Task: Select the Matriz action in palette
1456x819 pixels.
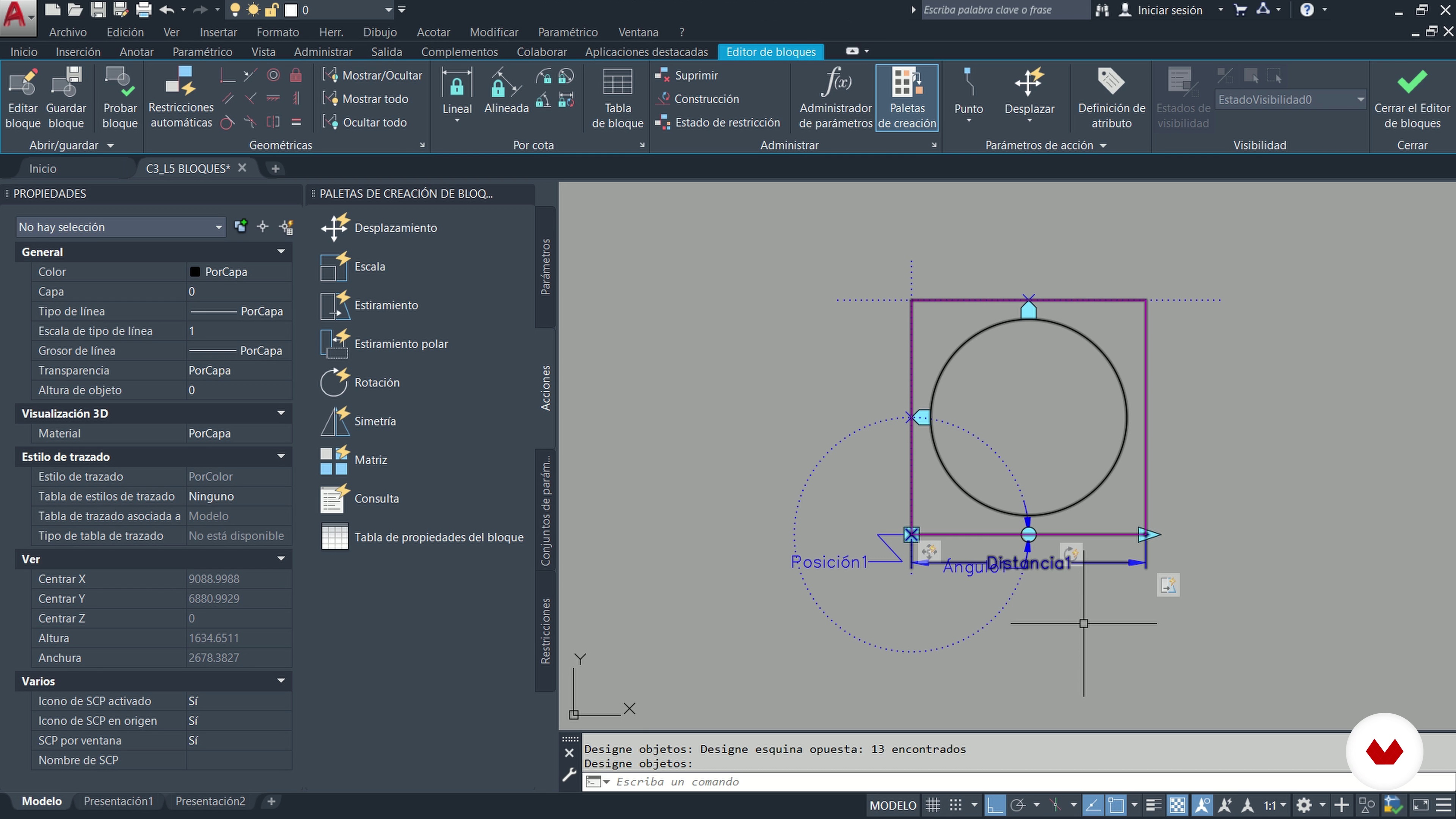Action: 355,460
